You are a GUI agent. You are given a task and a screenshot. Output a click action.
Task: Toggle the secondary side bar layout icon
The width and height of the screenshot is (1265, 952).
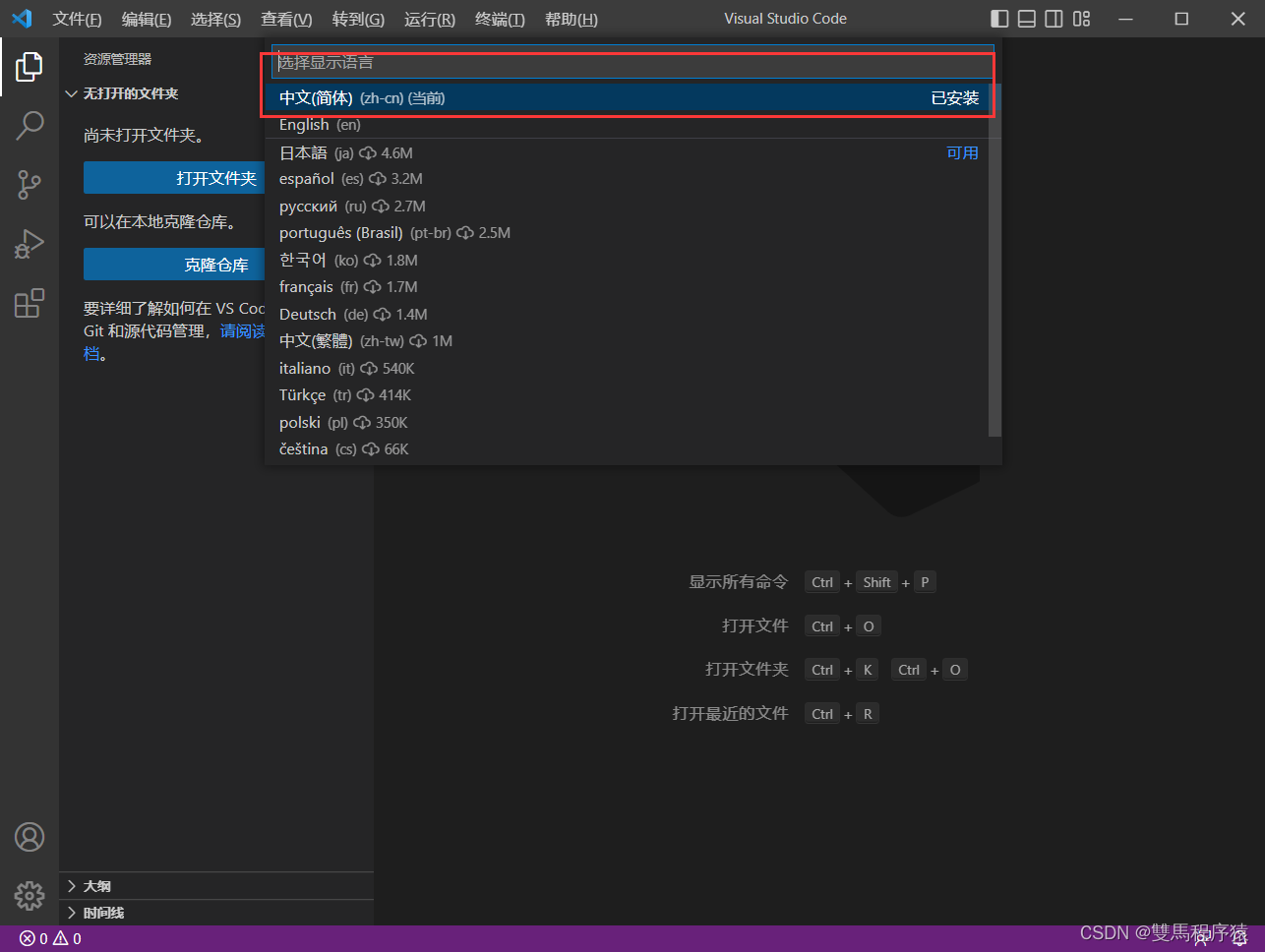point(1054,19)
